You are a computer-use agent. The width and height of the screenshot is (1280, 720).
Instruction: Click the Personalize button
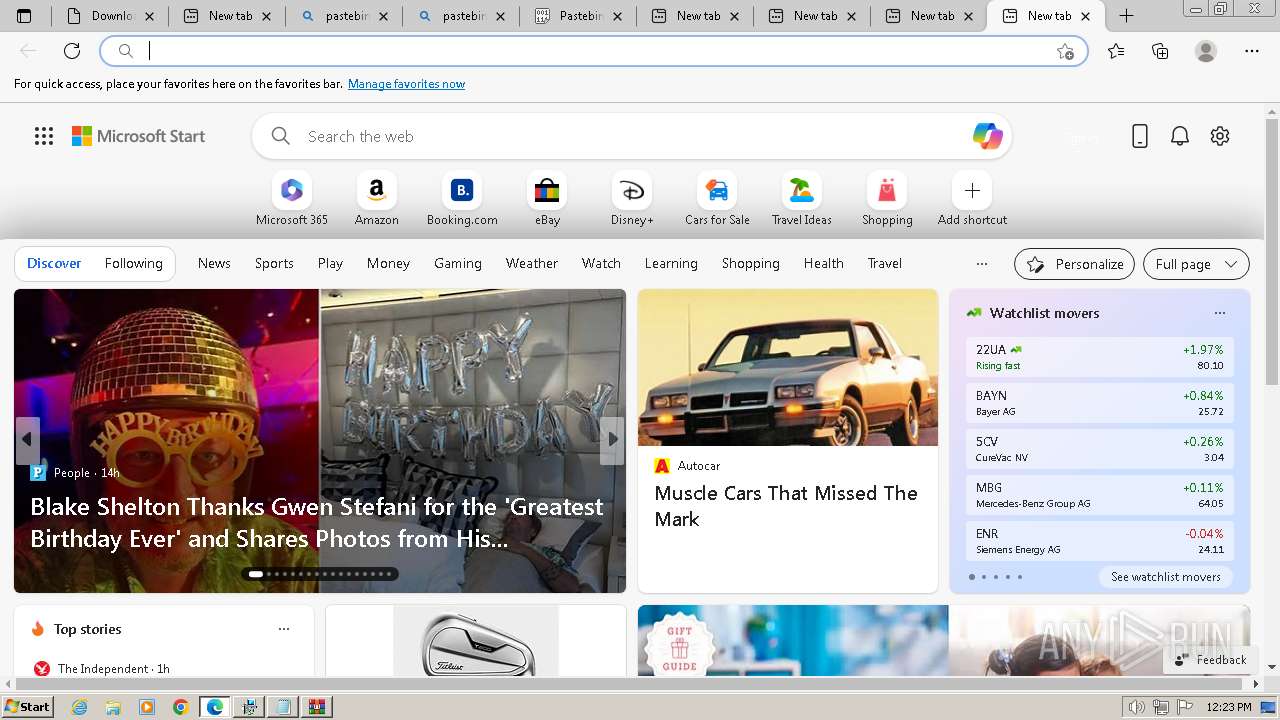coord(1074,264)
